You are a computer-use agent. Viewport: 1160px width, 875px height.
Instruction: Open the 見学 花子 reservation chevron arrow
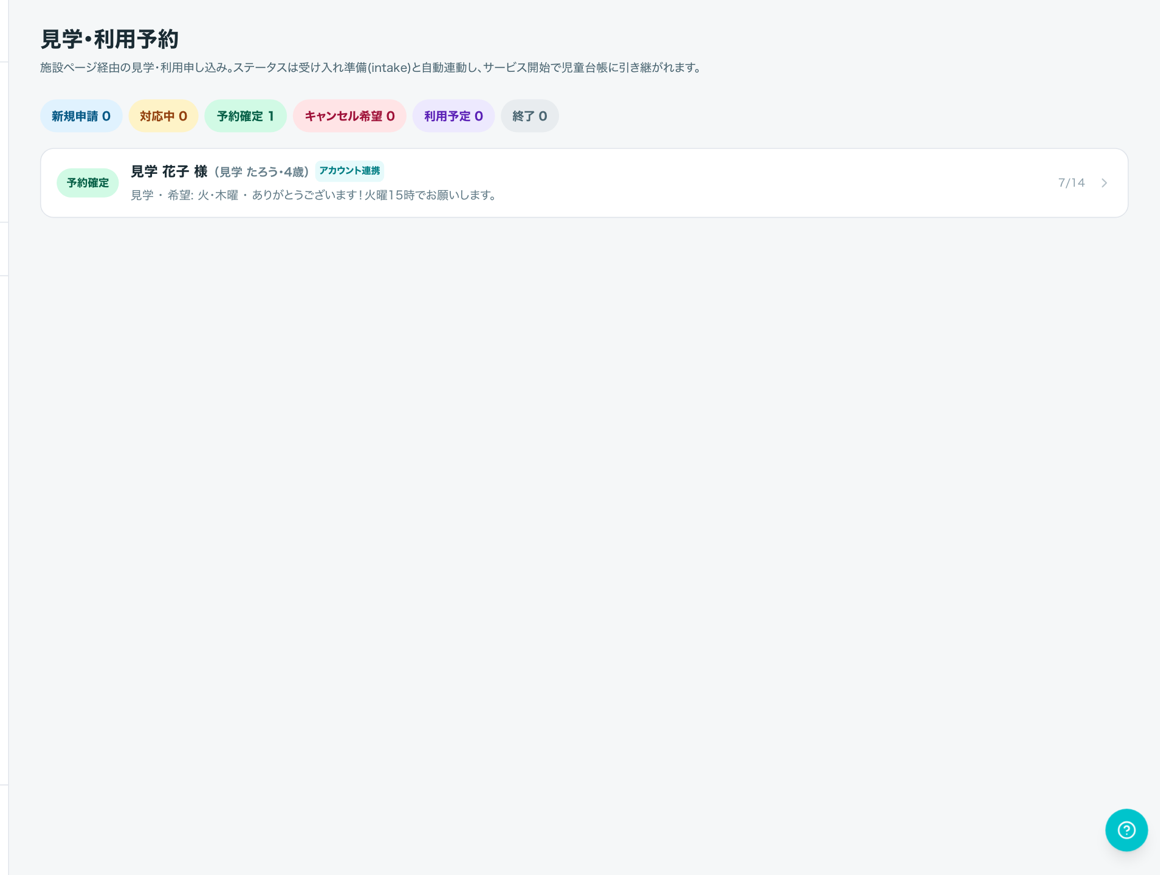[1104, 183]
